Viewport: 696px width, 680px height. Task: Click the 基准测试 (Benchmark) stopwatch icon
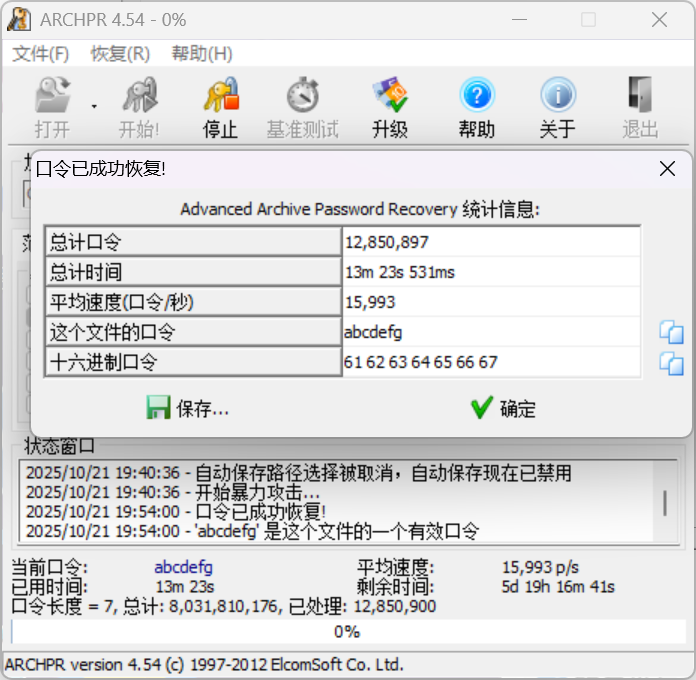(303, 95)
